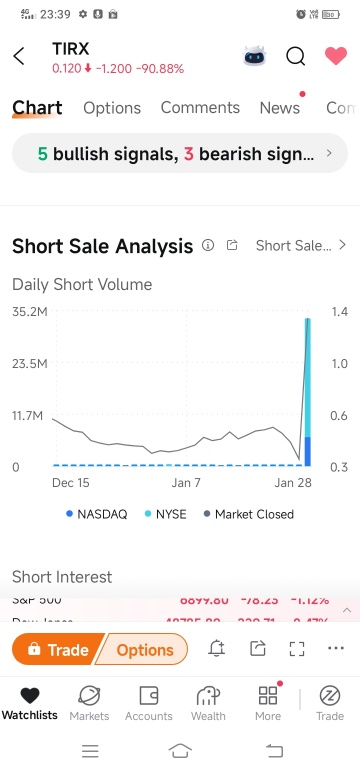
Task: Go back using the left arrow
Action: coord(19,57)
